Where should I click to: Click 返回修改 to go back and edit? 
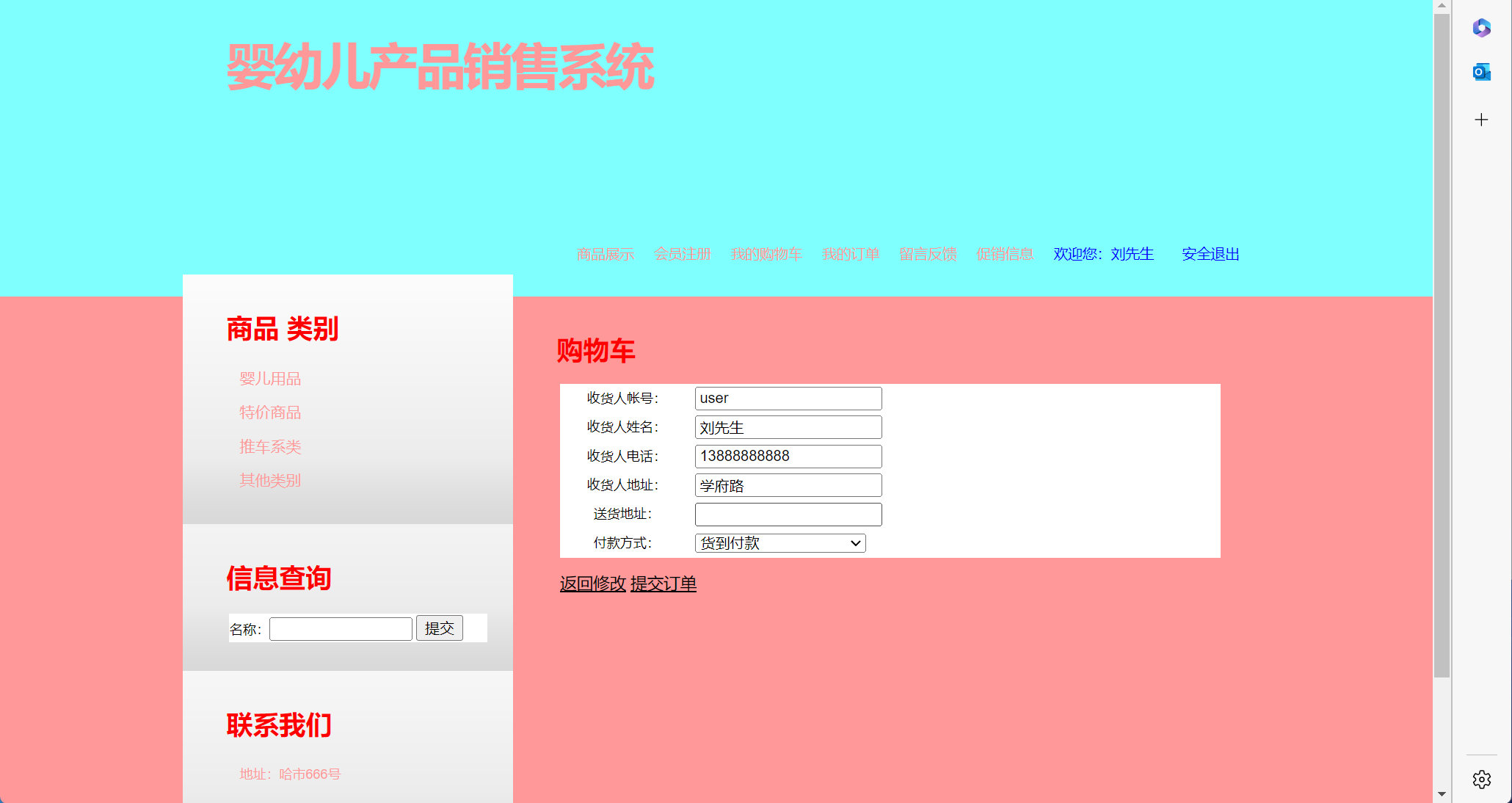[x=592, y=584]
